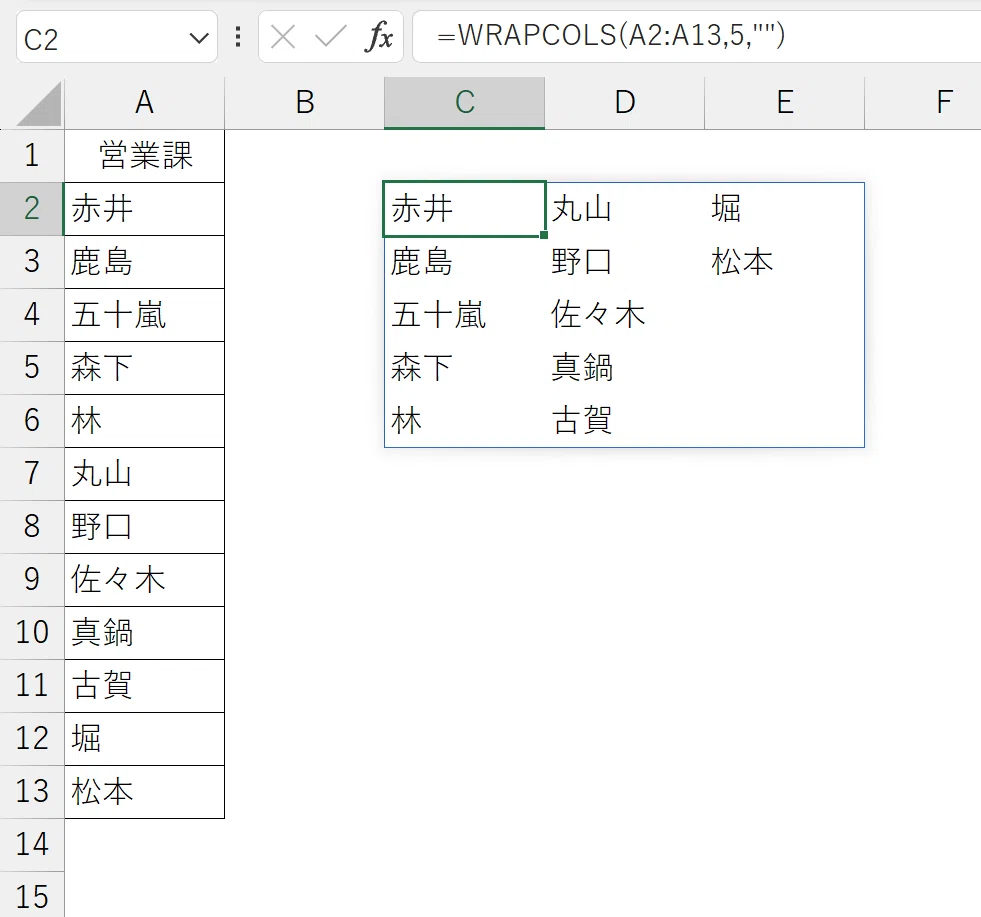Click cell D4 containing 佐々木
The width and height of the screenshot is (981, 917).
point(624,315)
